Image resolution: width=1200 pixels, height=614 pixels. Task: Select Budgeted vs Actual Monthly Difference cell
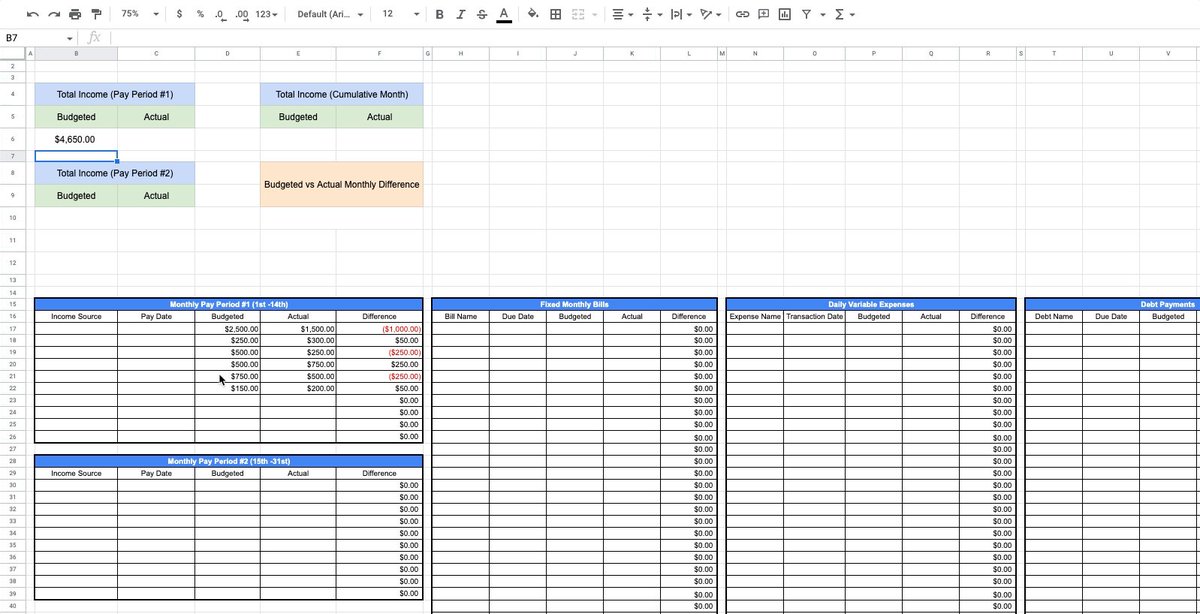click(x=342, y=184)
